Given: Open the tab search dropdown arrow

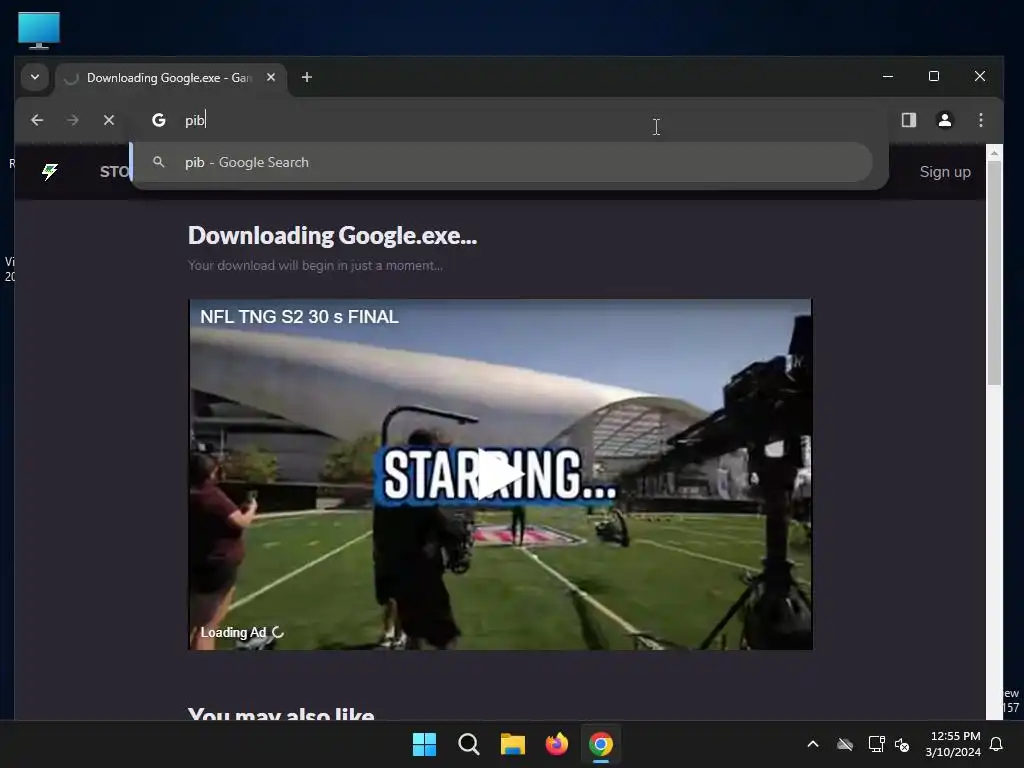Looking at the screenshot, I should tap(35, 77).
